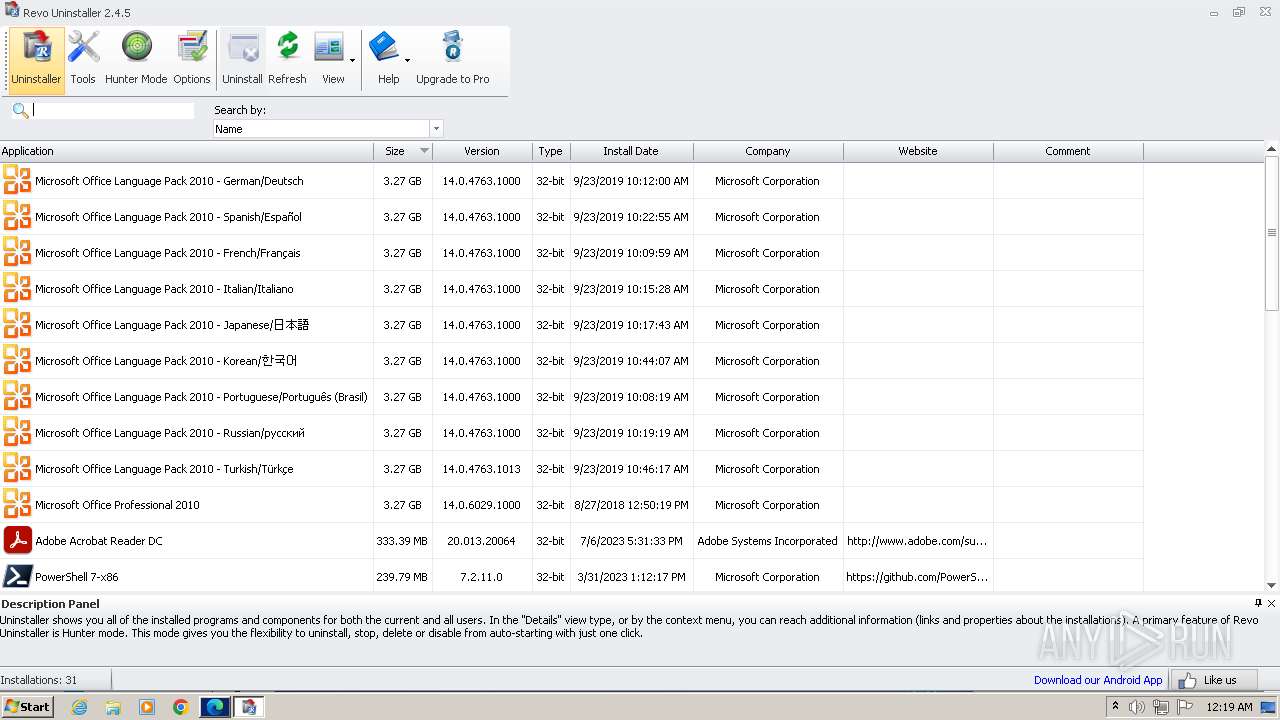
Task: Sort by Application column header
Action: point(187,151)
